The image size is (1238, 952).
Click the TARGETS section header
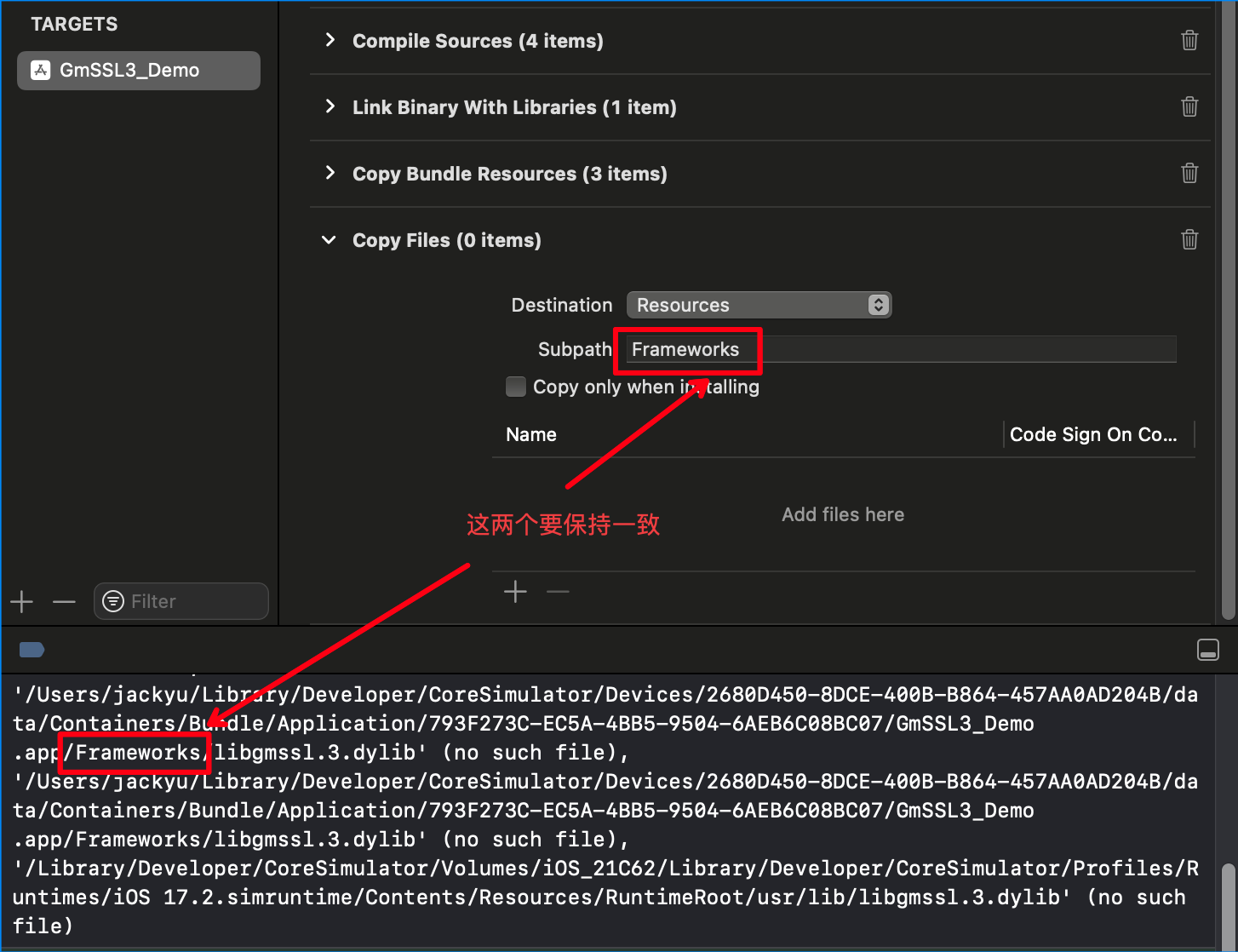[x=75, y=24]
